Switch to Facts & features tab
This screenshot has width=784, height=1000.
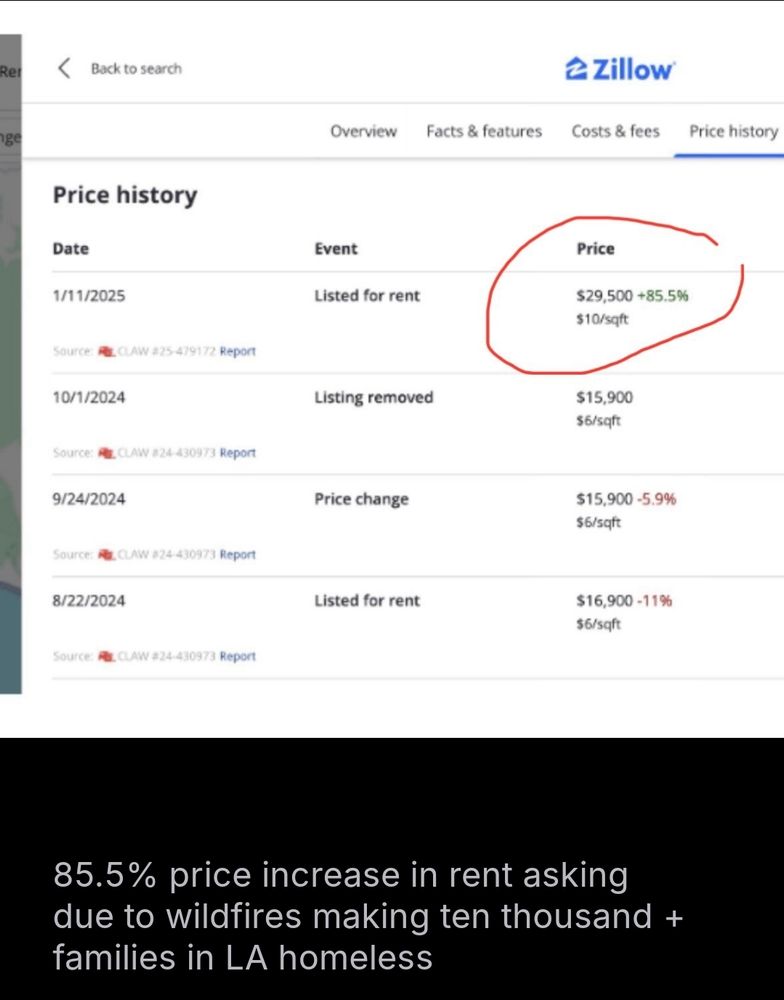coord(484,131)
